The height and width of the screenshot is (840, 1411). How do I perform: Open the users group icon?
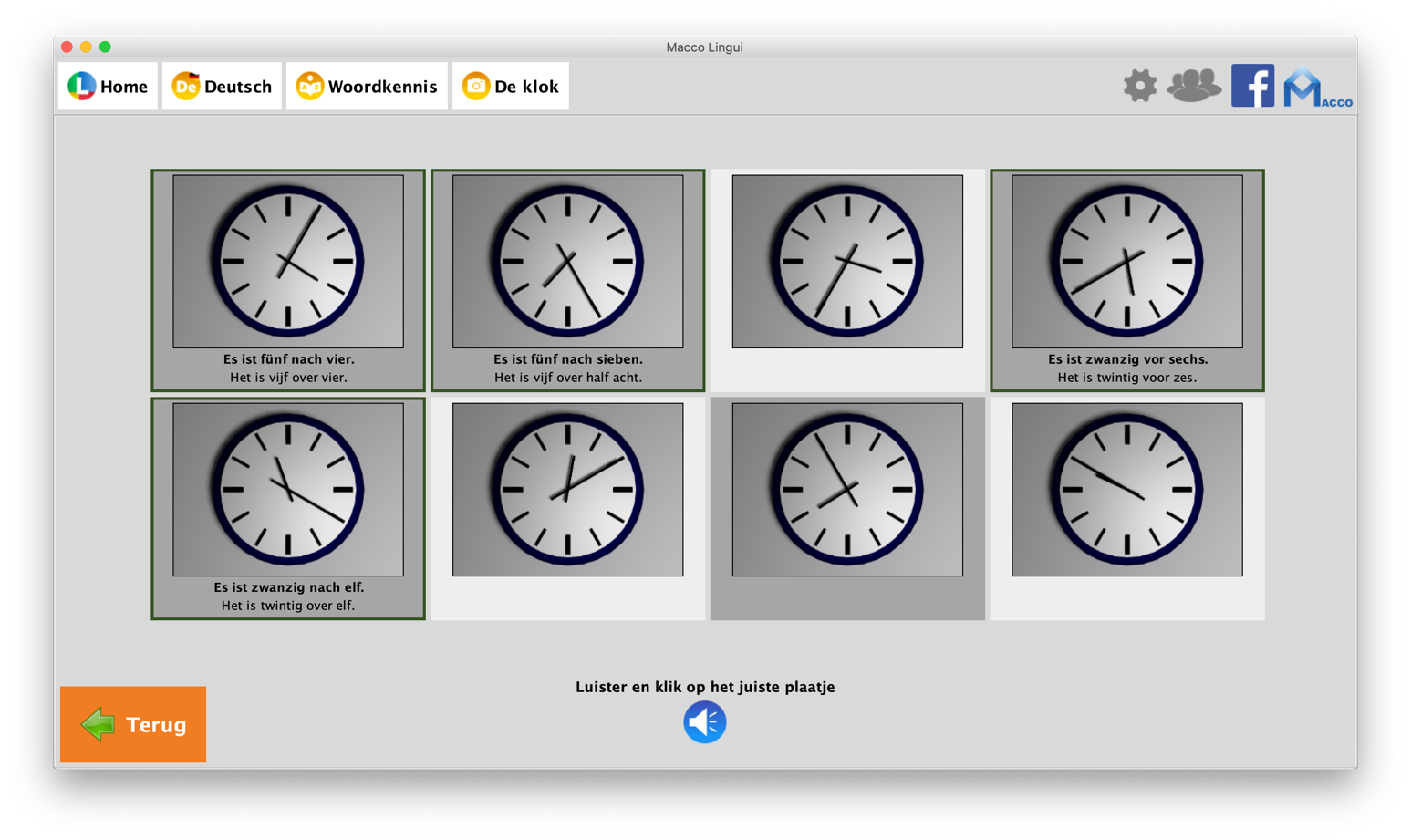(x=1193, y=86)
